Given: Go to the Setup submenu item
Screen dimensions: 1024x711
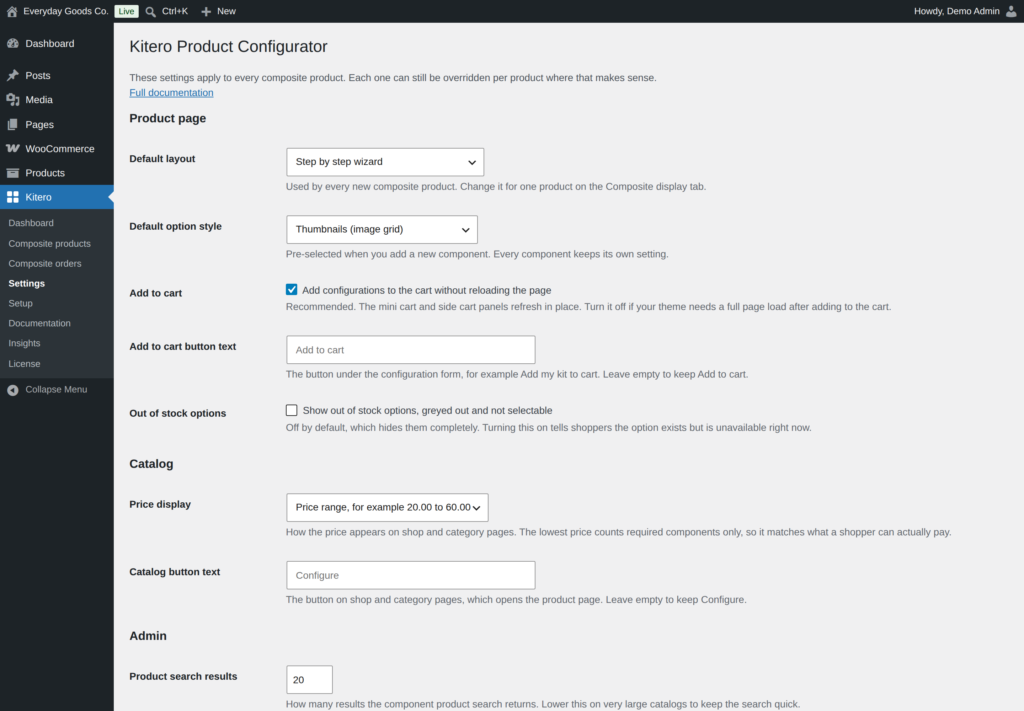Looking at the screenshot, I should pyautogui.click(x=20, y=304).
